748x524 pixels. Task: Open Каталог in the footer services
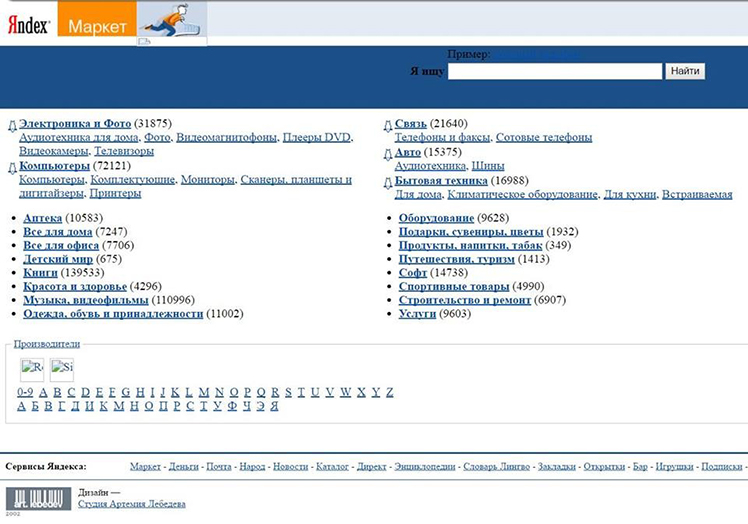point(332,467)
